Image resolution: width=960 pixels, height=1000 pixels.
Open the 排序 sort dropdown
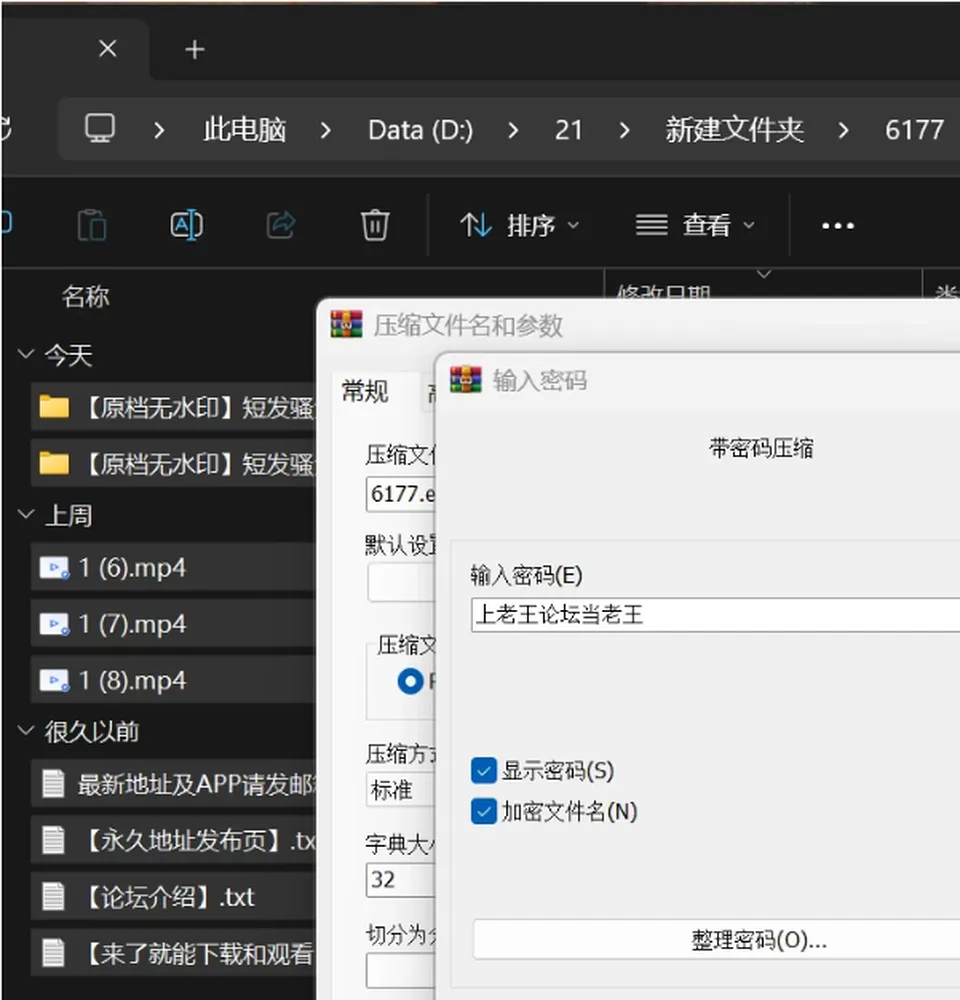click(520, 225)
